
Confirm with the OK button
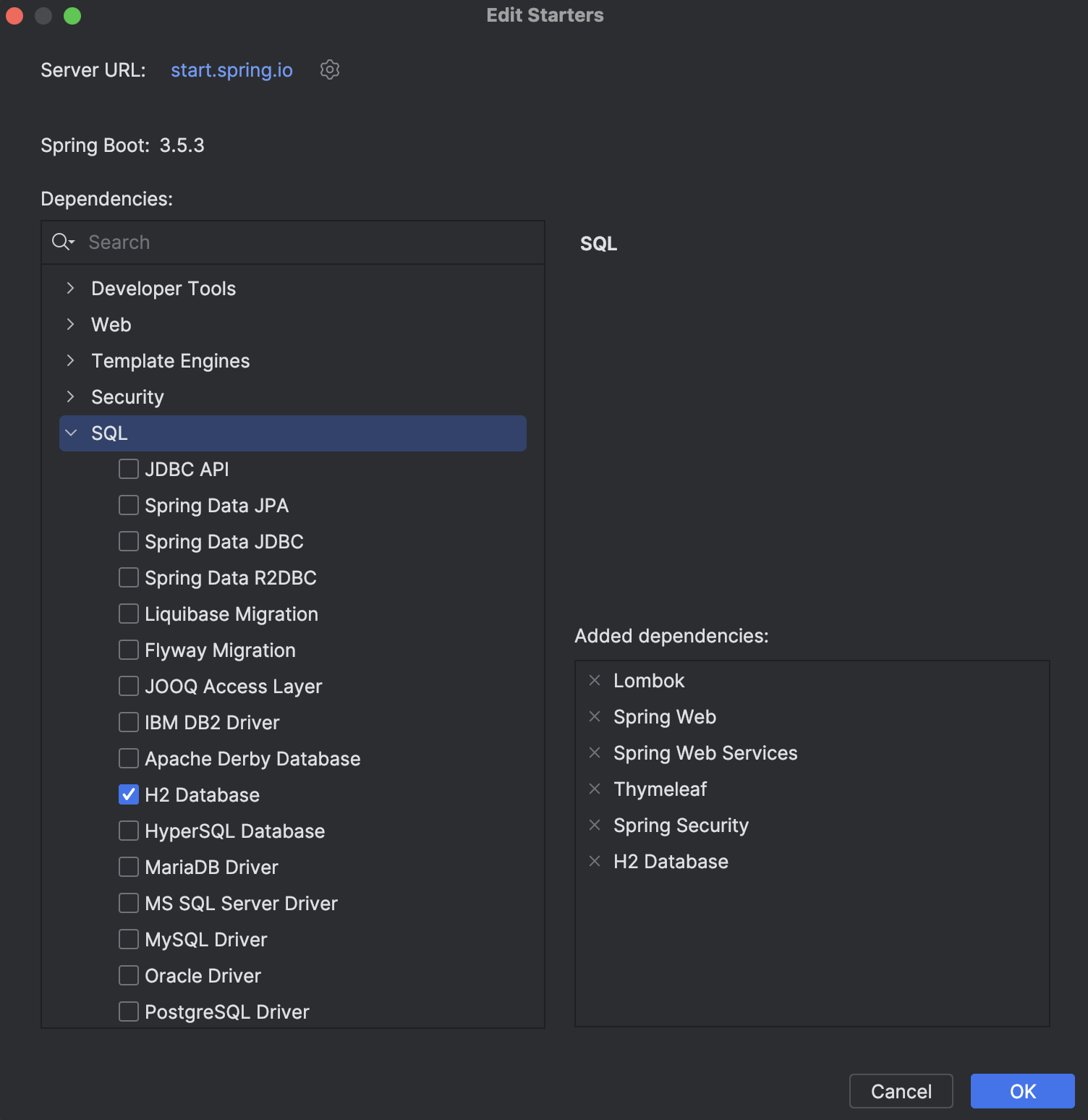click(x=1022, y=1091)
